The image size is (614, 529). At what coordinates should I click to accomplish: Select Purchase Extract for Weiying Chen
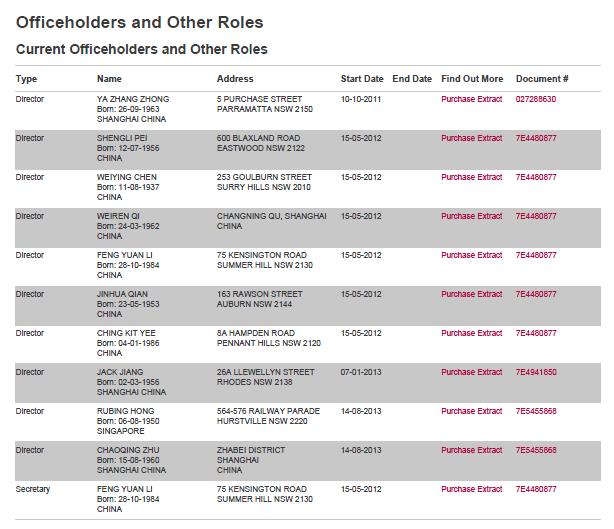(471, 178)
